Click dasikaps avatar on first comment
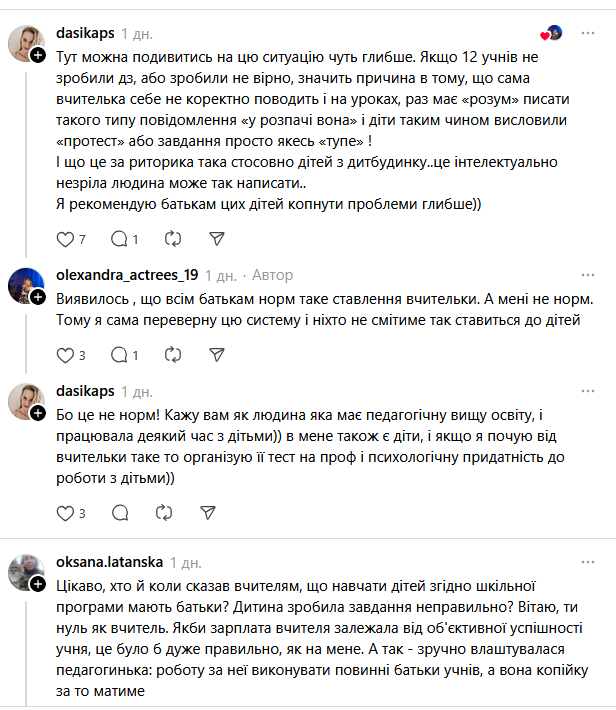This screenshot has height=710, width=616. (25, 43)
